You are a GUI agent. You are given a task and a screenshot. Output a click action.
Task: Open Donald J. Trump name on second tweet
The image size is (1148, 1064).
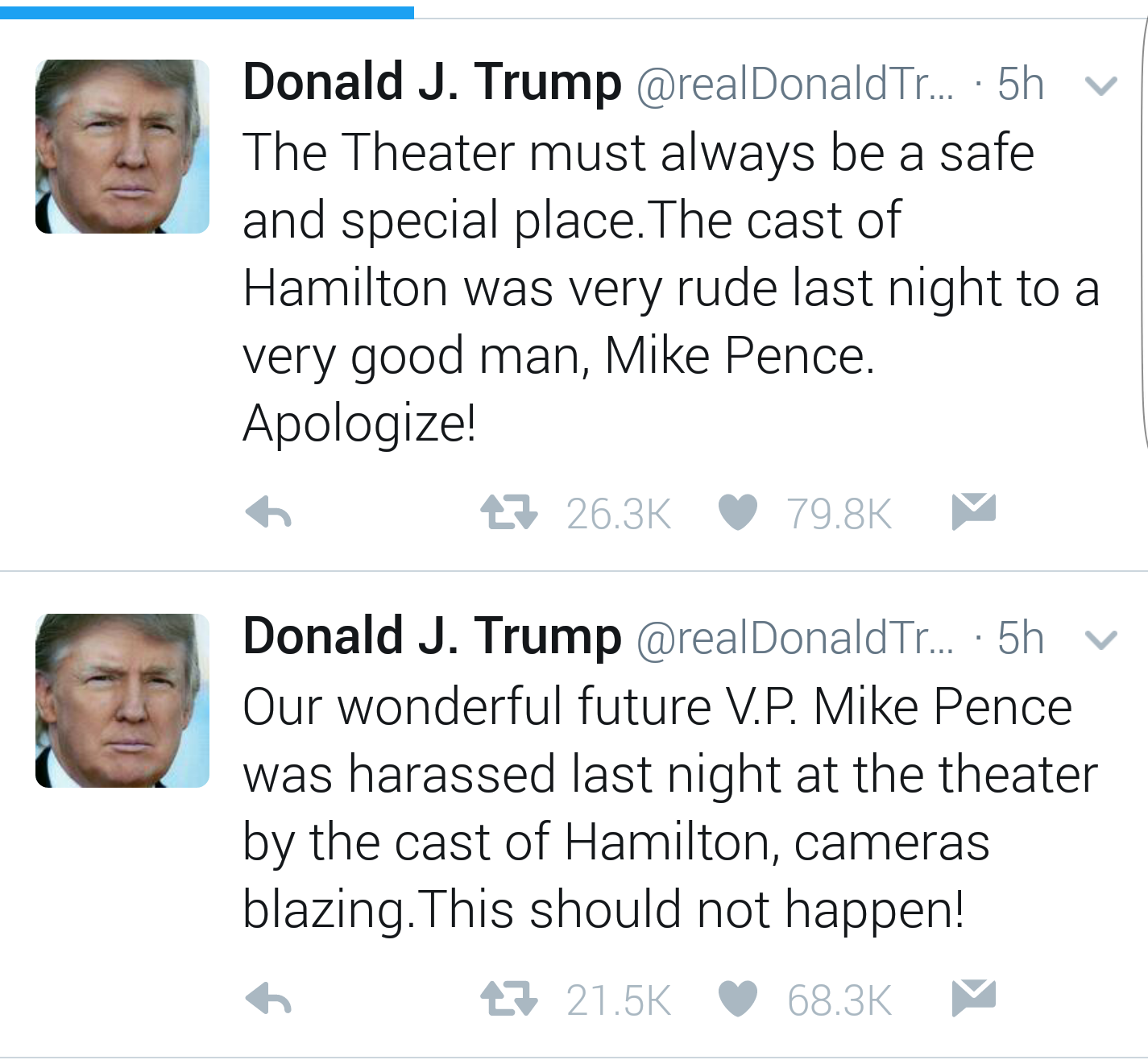(432, 637)
